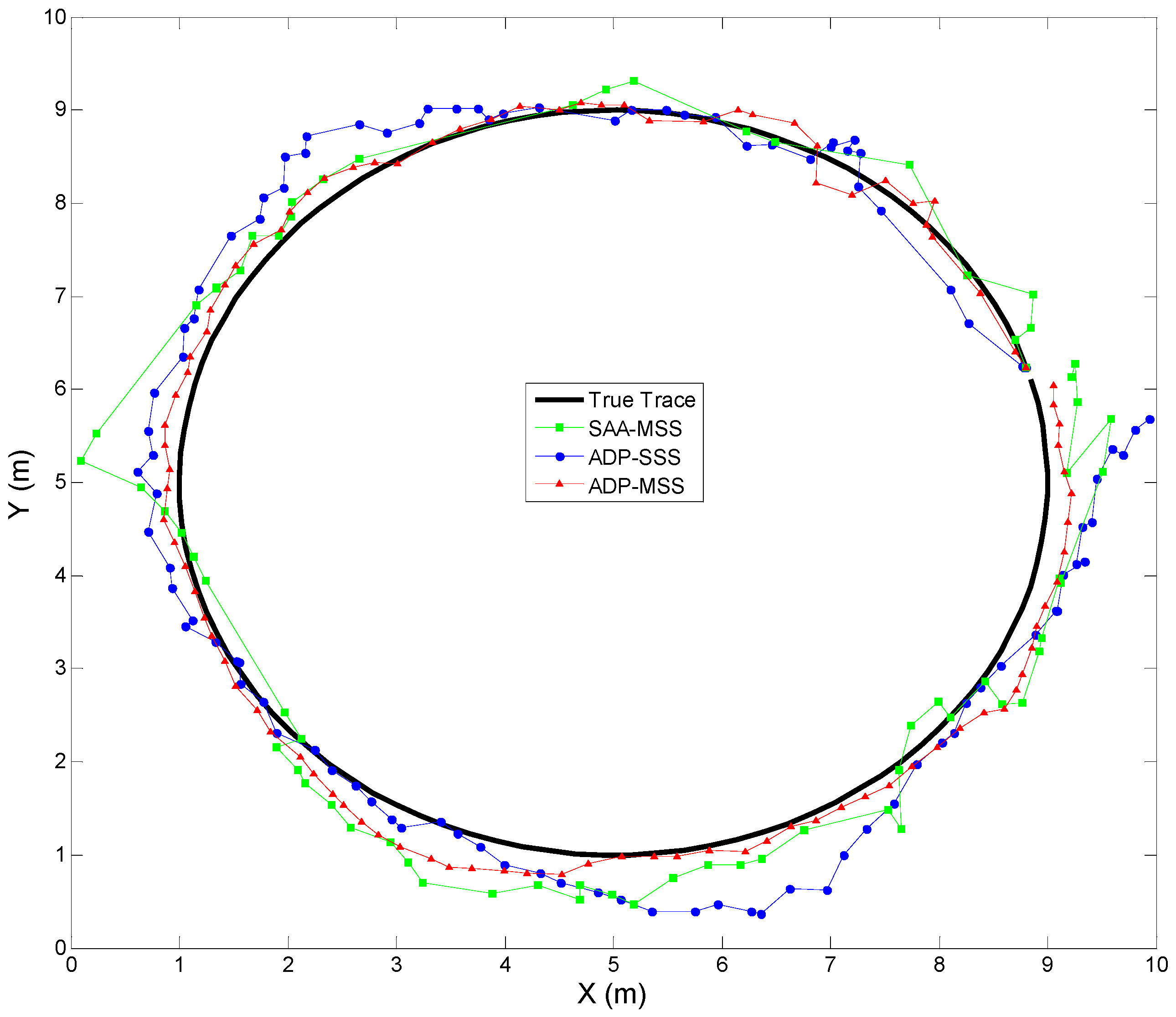Click the x-axis tick label 5
The width and height of the screenshot is (1176, 1017).
[x=613, y=965]
